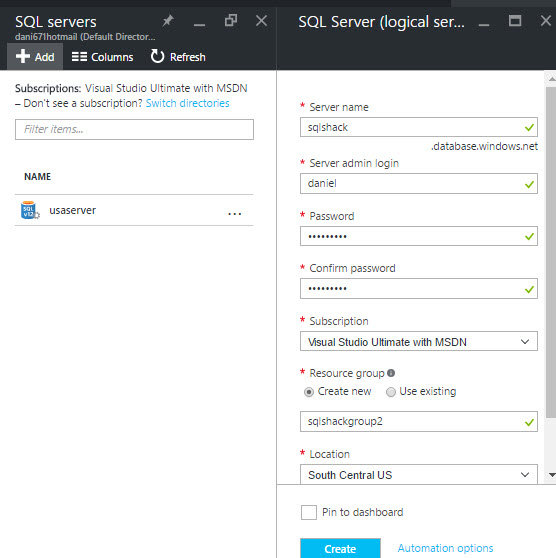
Task: Click the blue Create button
Action: pyautogui.click(x=340, y=548)
